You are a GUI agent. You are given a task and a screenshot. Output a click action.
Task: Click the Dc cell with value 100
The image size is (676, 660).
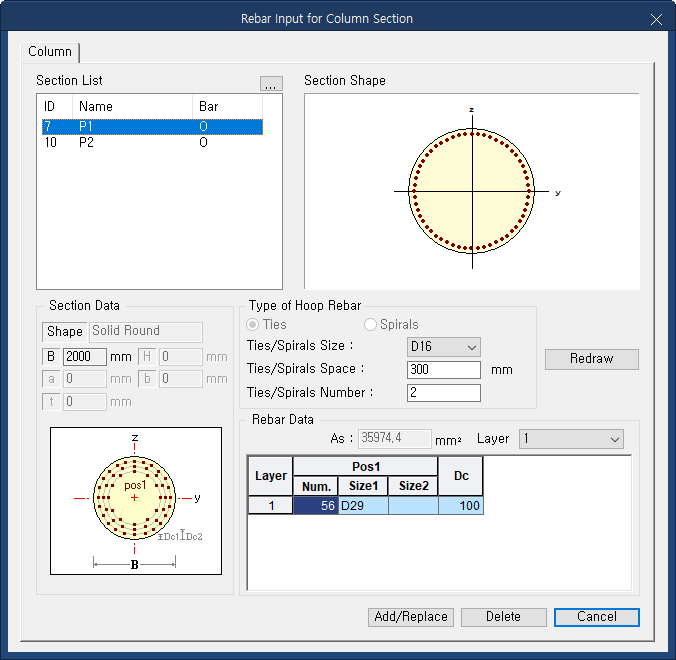pyautogui.click(x=461, y=506)
